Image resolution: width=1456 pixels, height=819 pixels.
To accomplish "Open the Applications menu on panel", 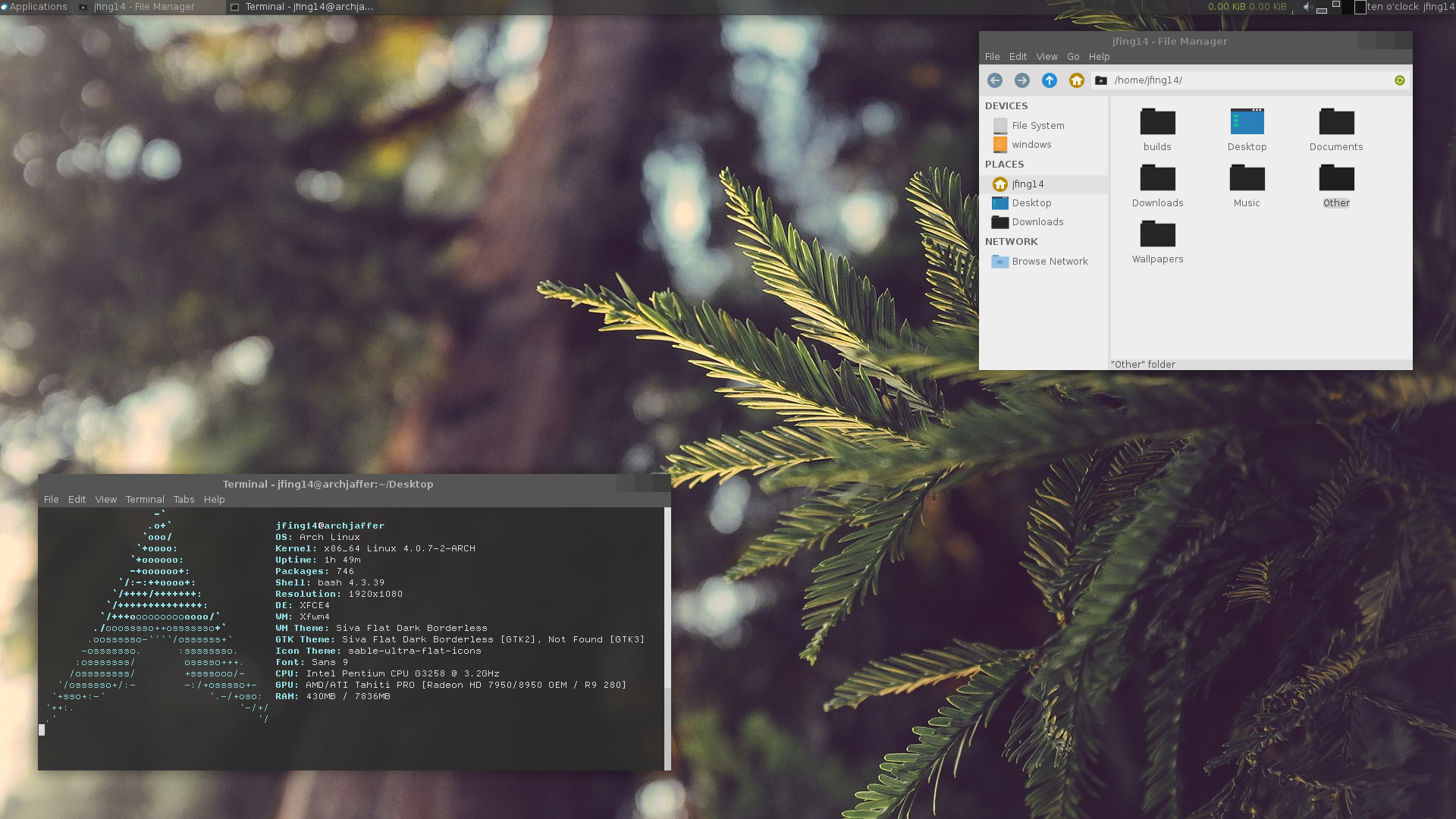I will click(34, 7).
